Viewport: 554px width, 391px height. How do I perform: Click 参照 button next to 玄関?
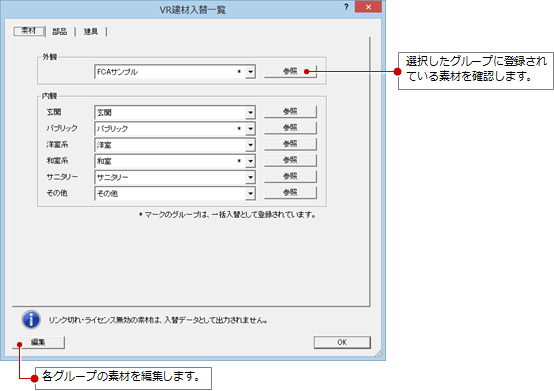(x=290, y=112)
